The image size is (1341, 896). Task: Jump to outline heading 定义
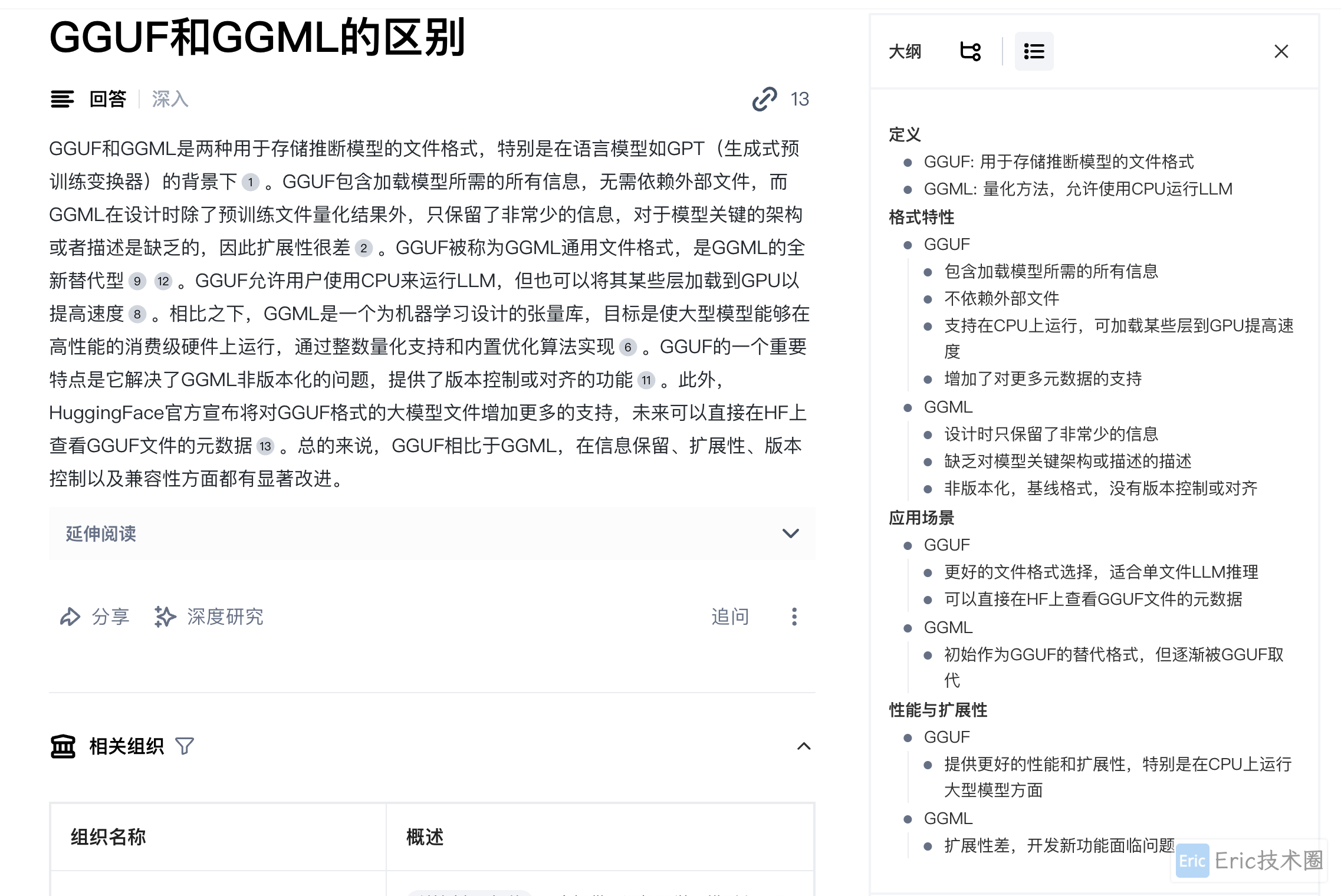(x=905, y=134)
